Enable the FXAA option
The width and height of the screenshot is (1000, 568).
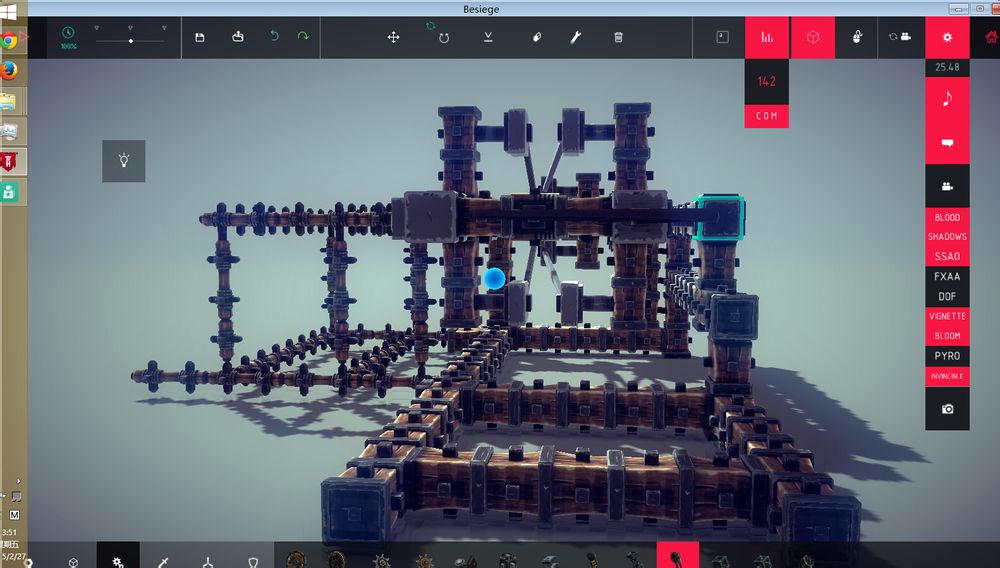coord(947,277)
